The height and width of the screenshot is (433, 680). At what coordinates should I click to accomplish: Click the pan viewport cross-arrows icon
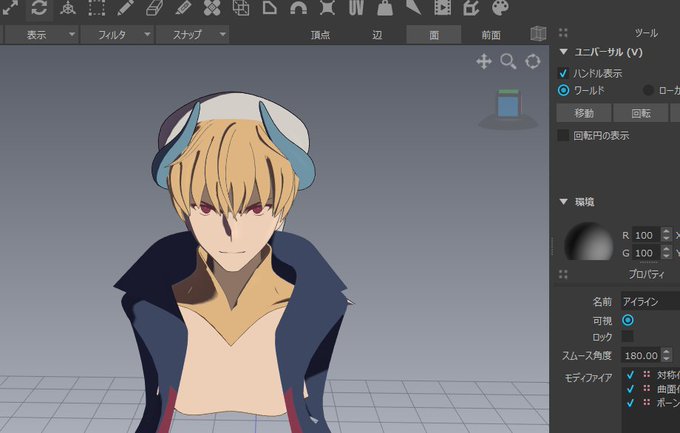click(x=484, y=62)
